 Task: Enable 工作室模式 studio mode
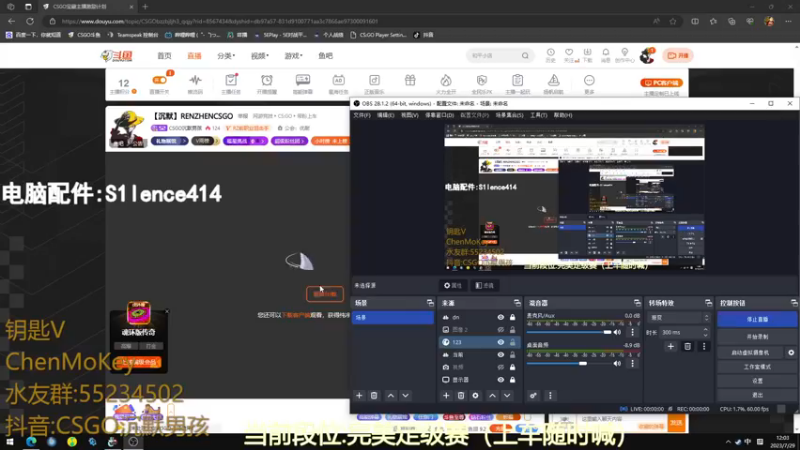point(757,367)
